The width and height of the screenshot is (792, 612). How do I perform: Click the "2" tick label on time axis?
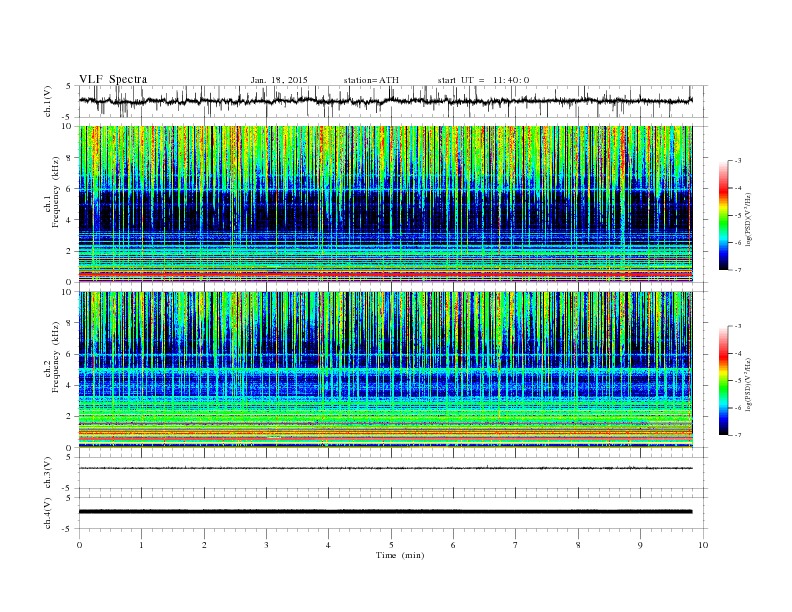point(204,545)
